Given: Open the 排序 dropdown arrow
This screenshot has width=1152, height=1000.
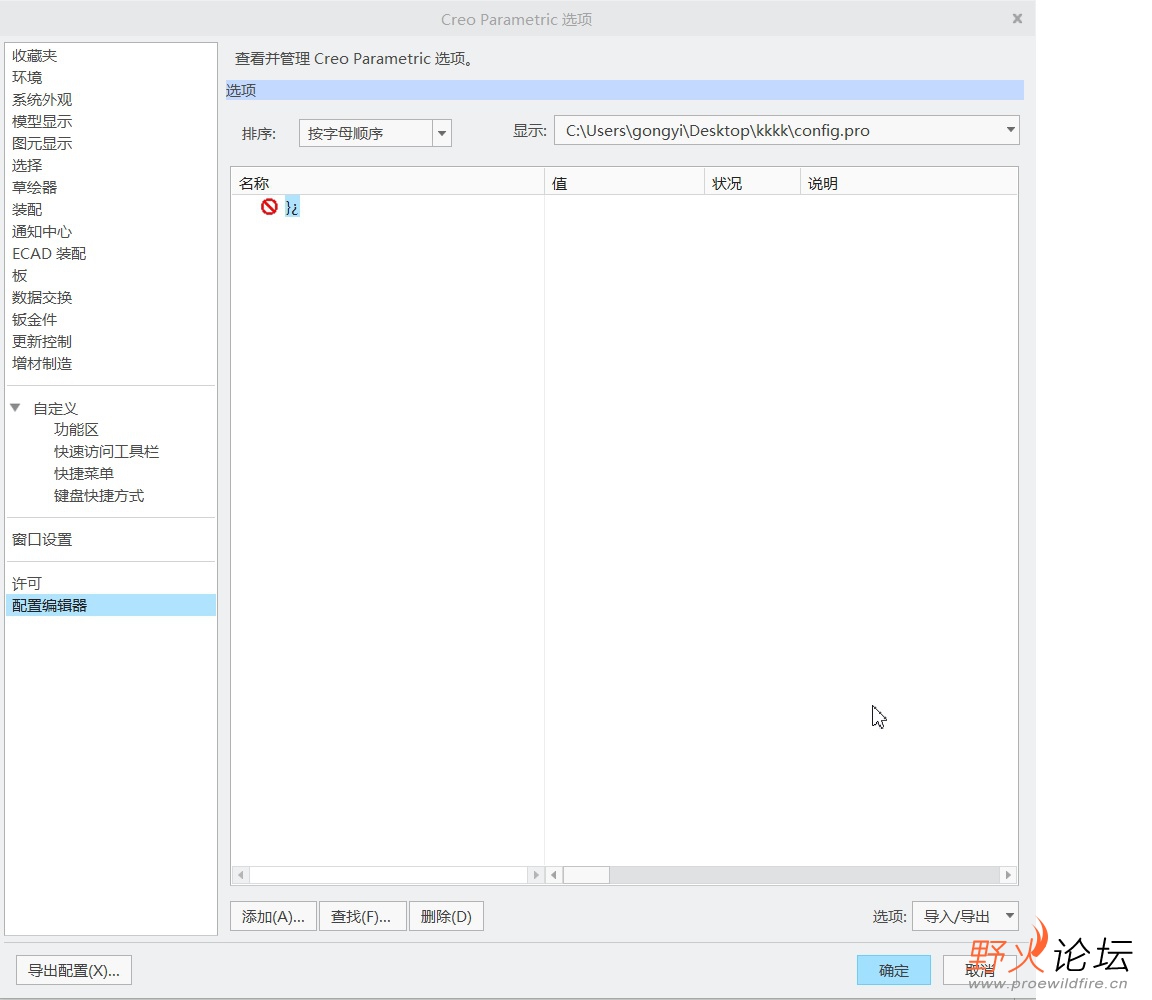Looking at the screenshot, I should pyautogui.click(x=442, y=133).
